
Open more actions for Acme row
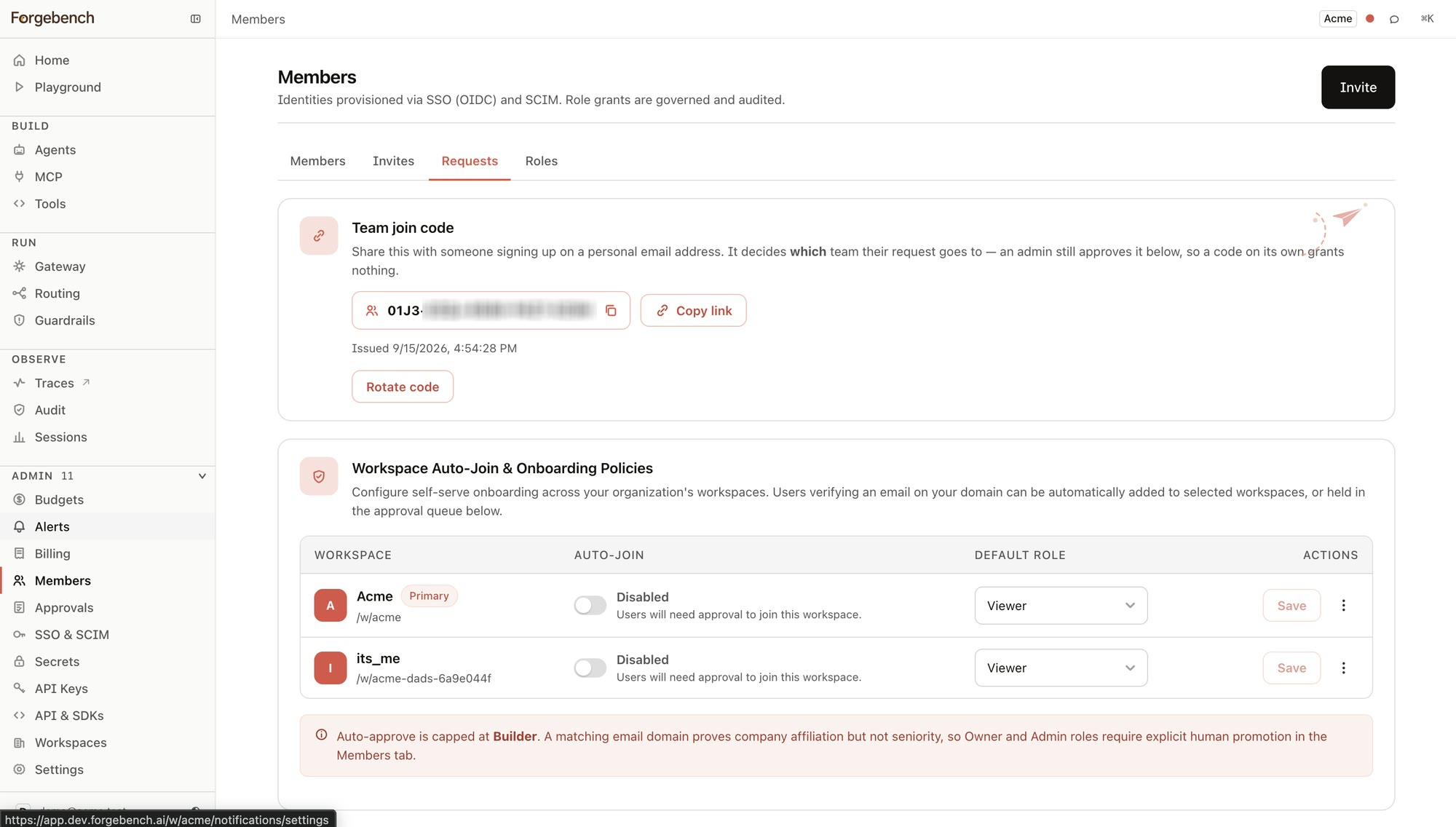[1343, 606]
